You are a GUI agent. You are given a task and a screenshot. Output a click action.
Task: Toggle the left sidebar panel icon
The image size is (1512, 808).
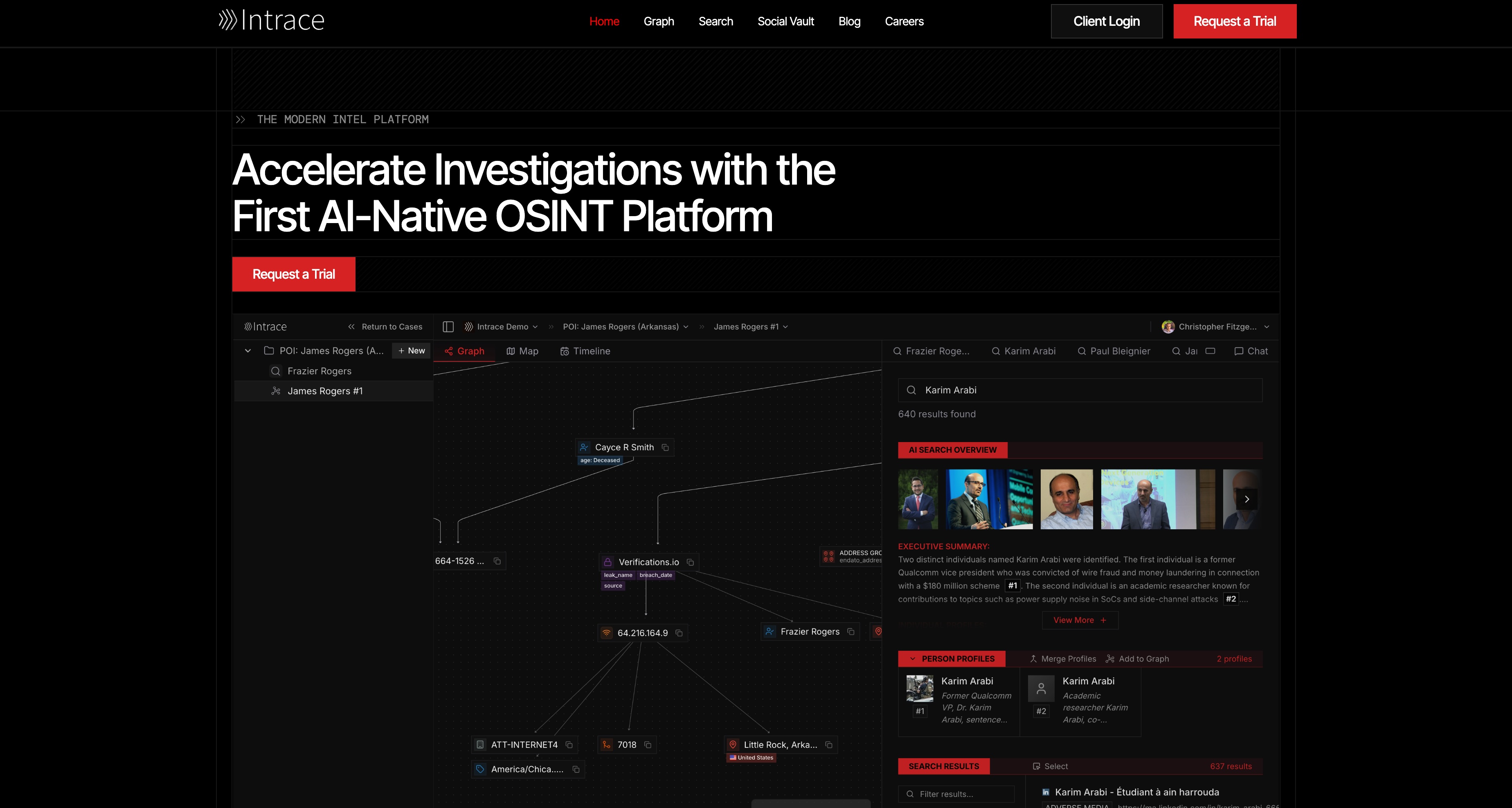pyautogui.click(x=448, y=327)
